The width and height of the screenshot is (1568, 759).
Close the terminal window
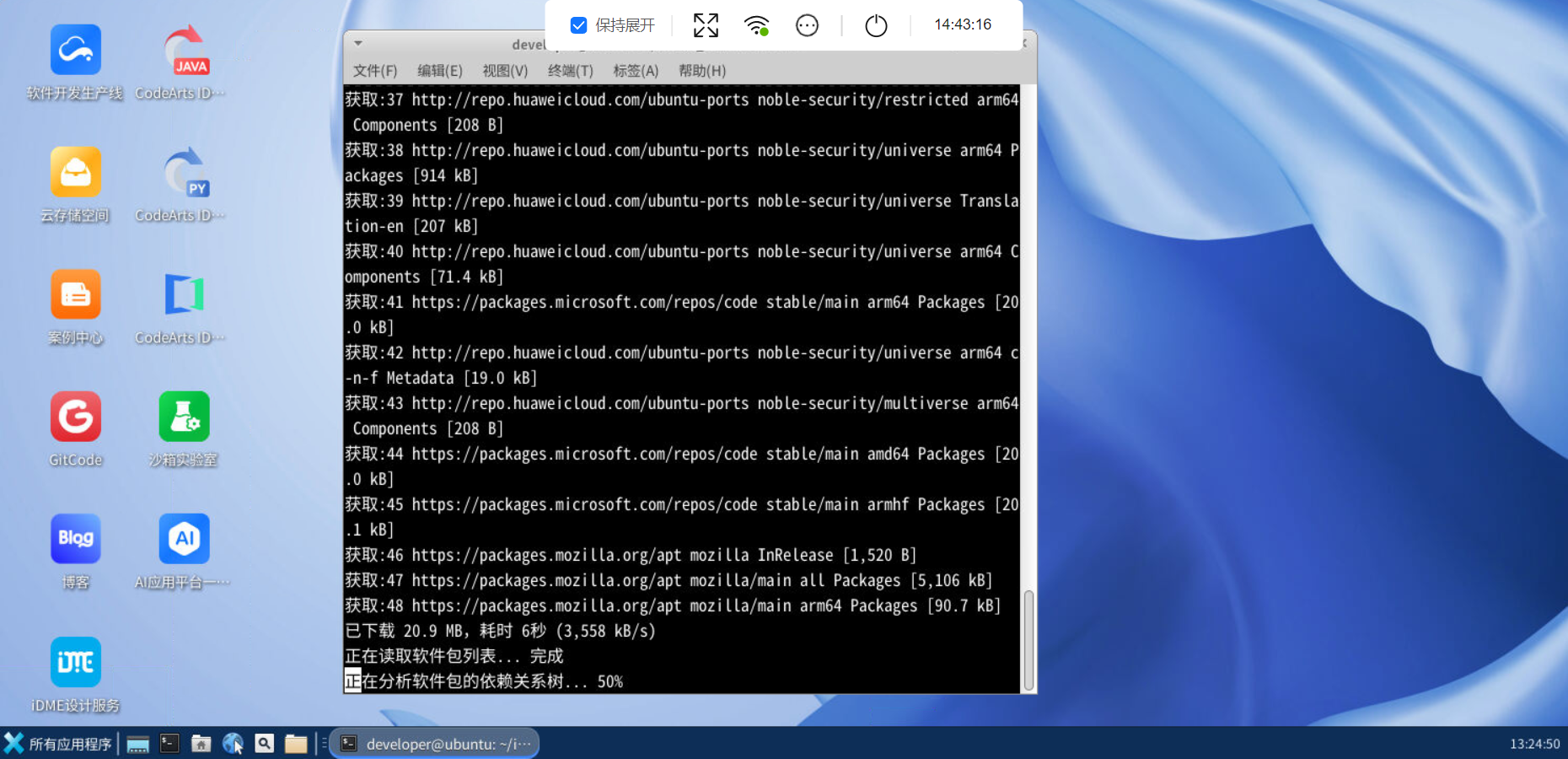click(1025, 43)
